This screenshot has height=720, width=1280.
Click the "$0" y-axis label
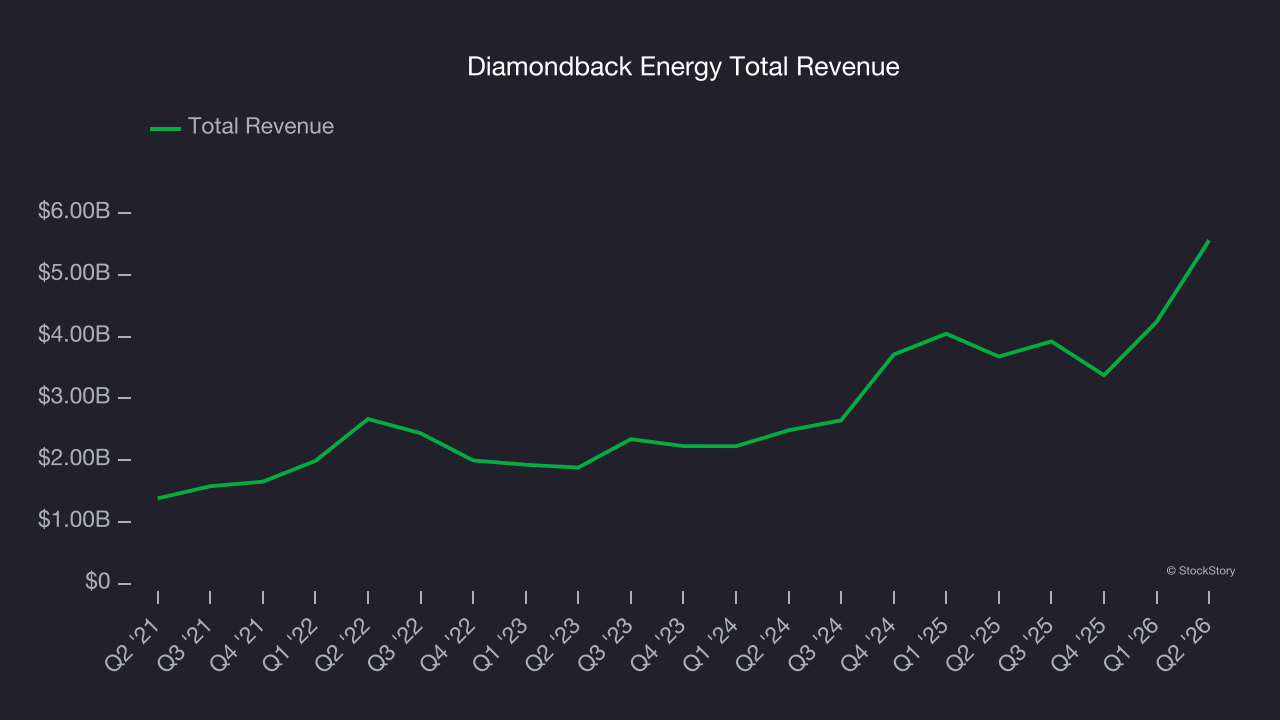(x=96, y=583)
